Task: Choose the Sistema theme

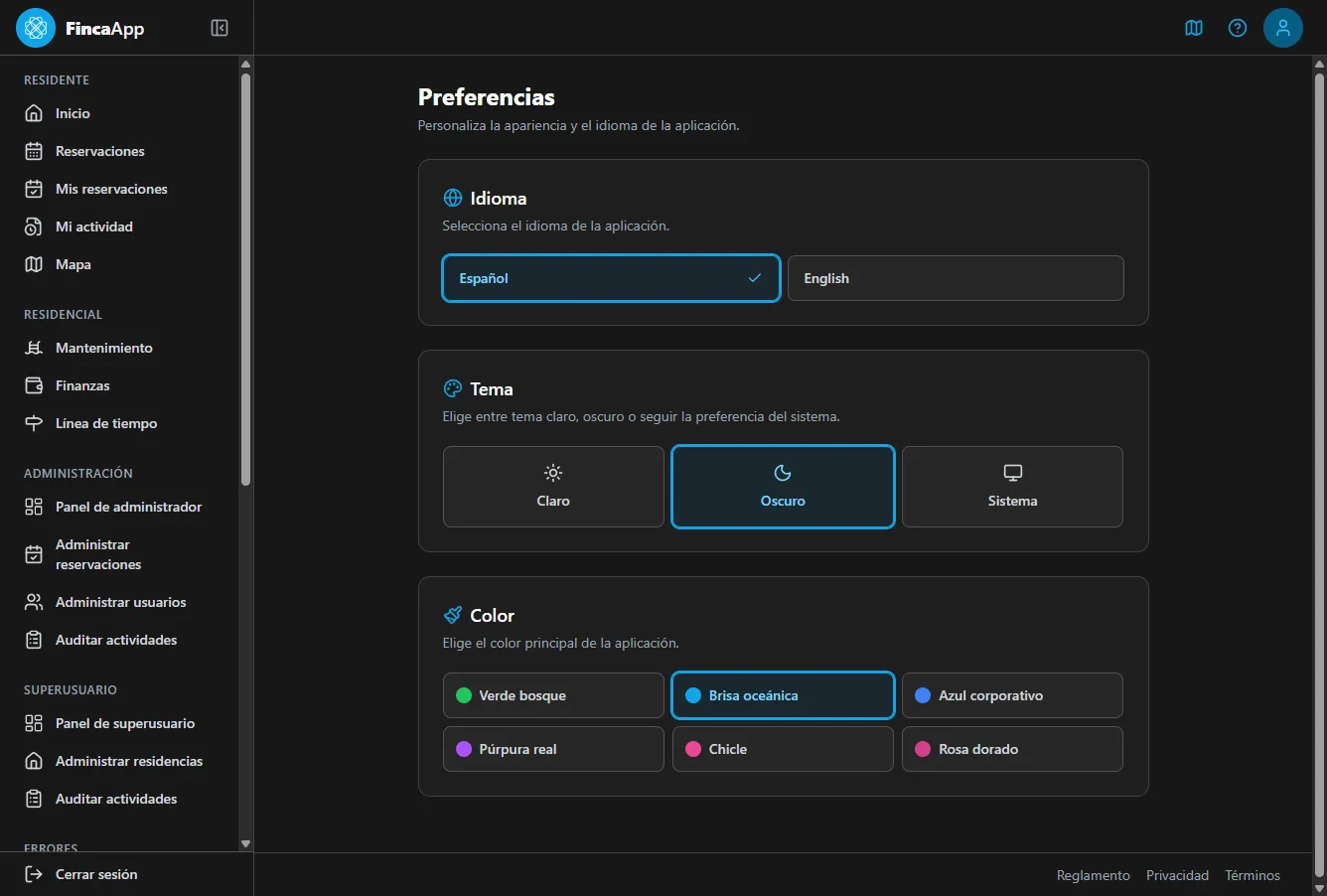Action: (x=1012, y=487)
